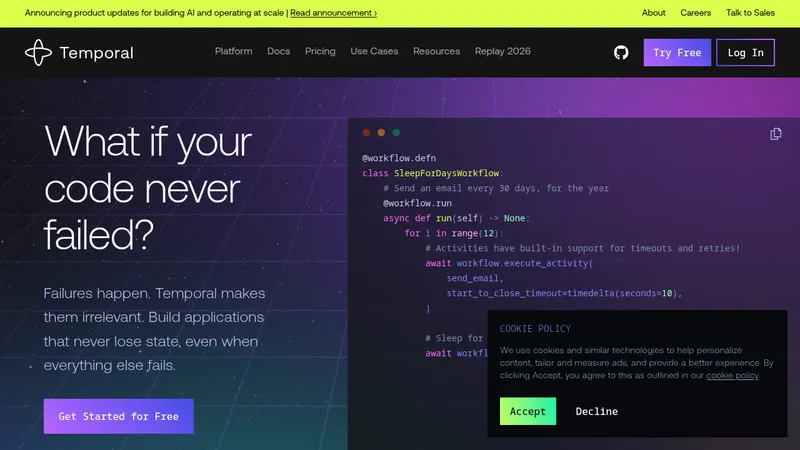The image size is (800, 450).
Task: Open the Use Cases menu
Action: click(374, 51)
